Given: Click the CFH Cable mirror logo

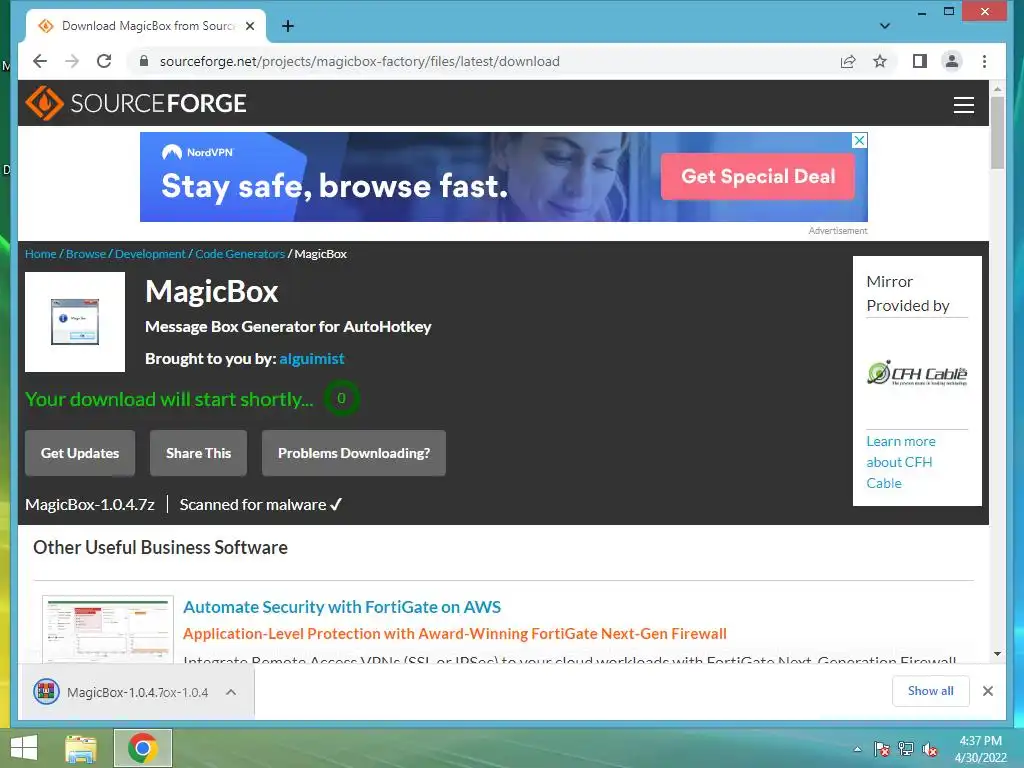Looking at the screenshot, I should tap(917, 374).
